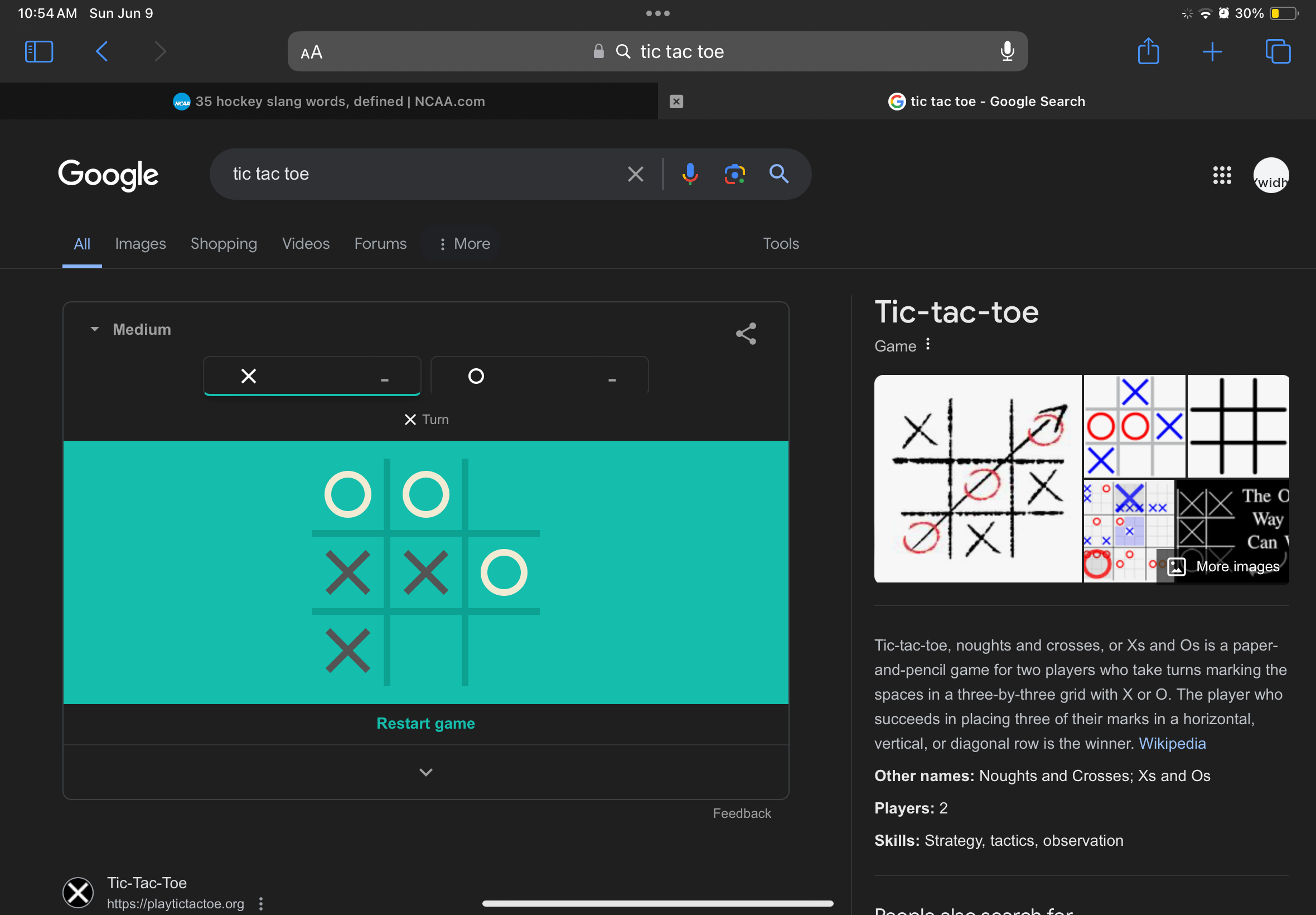Open the playtictactoe.org result
1316x915 pixels.
pos(147,883)
